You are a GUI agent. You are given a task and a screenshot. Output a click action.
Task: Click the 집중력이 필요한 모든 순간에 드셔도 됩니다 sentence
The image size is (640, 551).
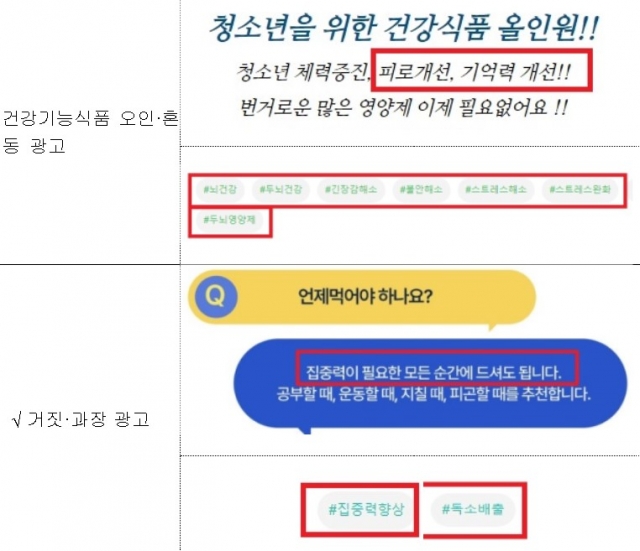(433, 372)
